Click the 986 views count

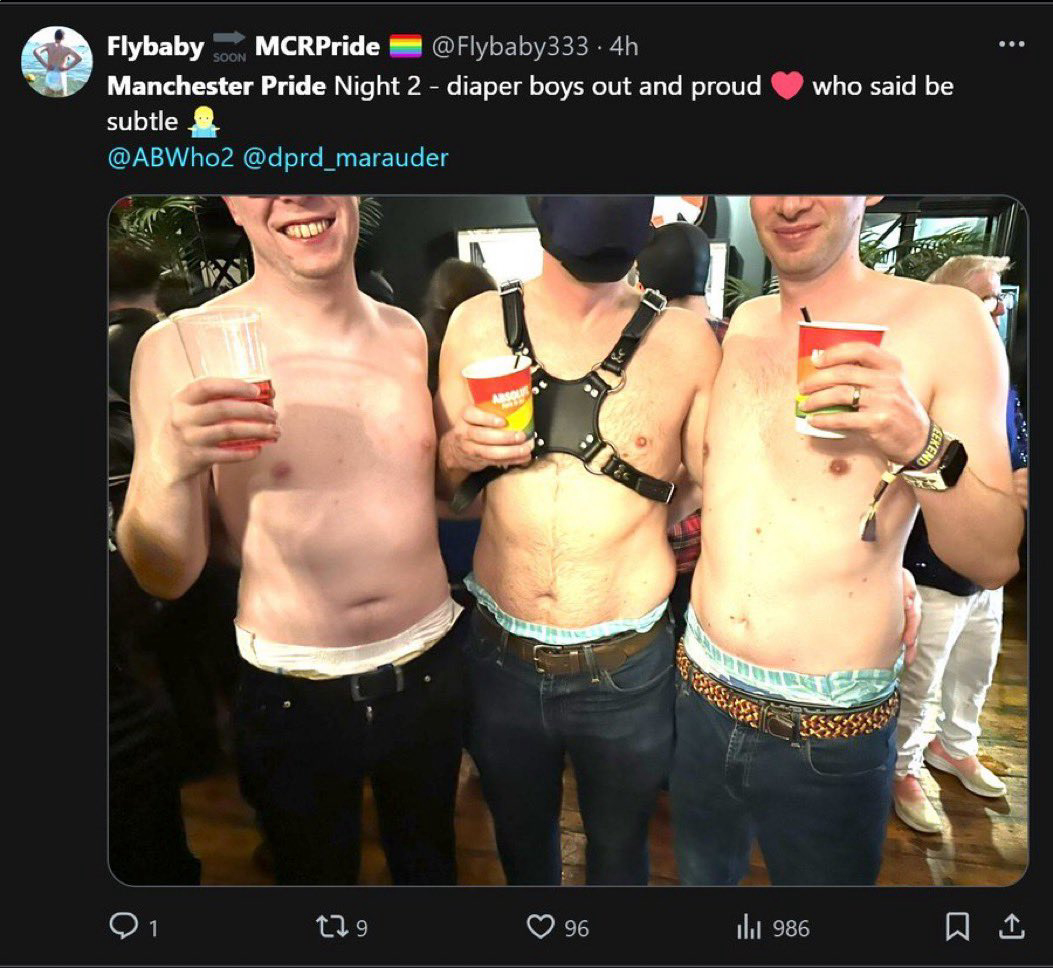791,928
